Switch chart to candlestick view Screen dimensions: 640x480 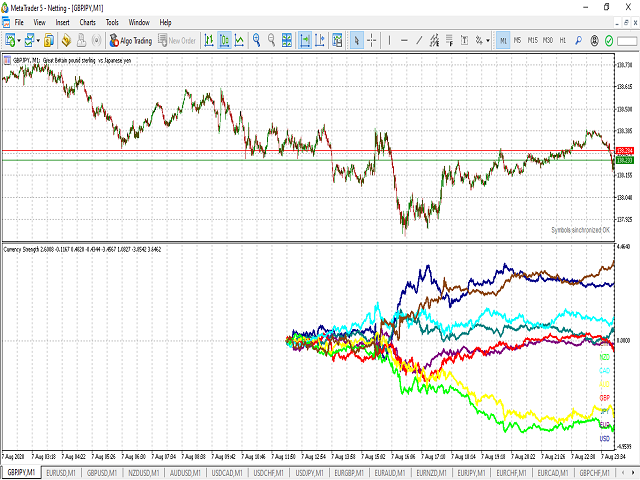pos(224,40)
